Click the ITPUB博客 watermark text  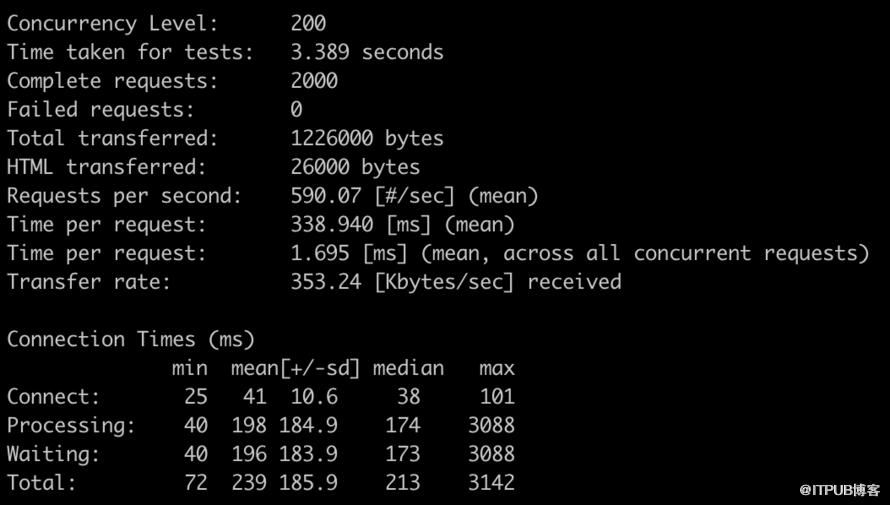[840, 490]
